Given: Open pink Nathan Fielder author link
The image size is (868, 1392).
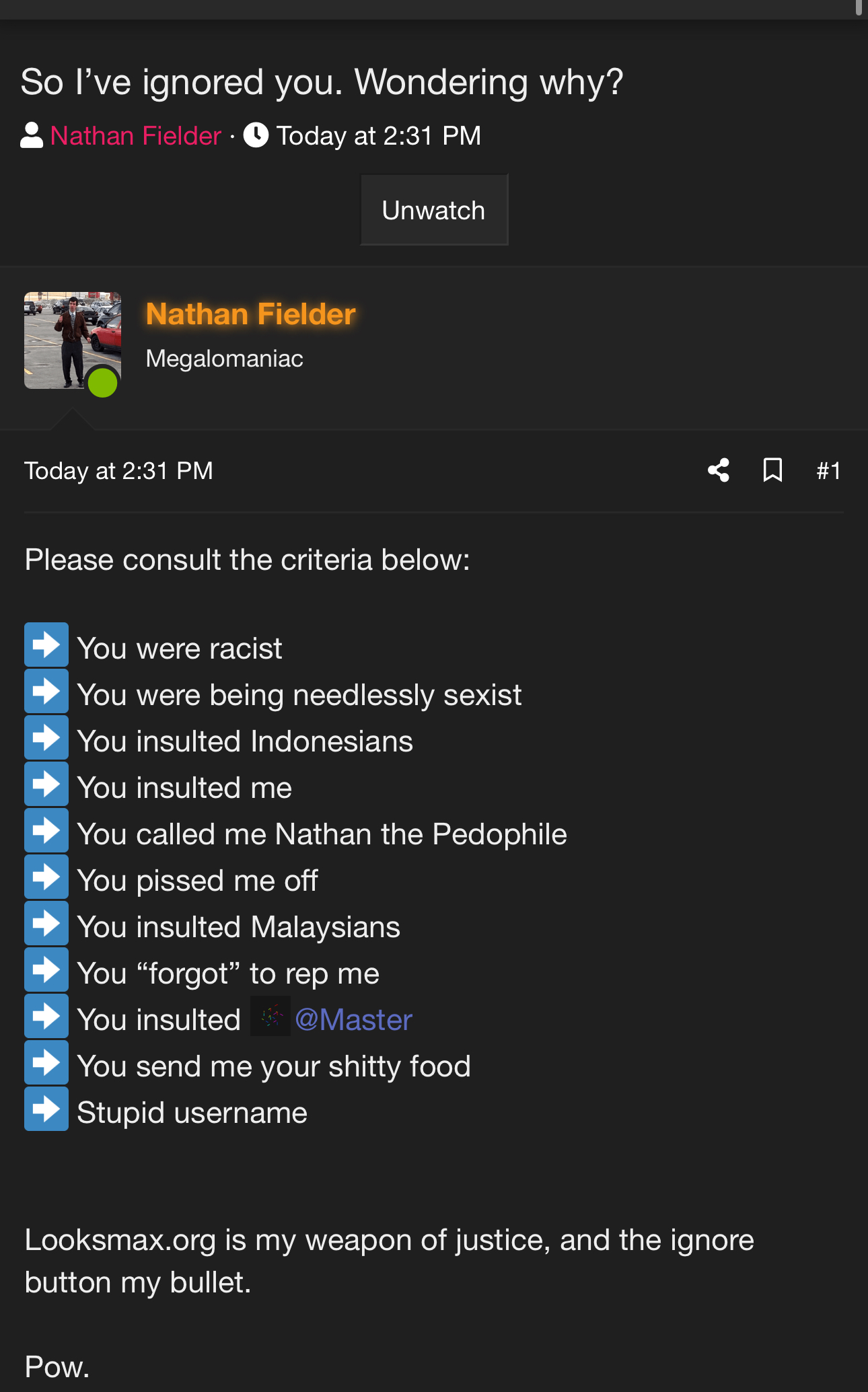Looking at the screenshot, I should pyautogui.click(x=136, y=136).
